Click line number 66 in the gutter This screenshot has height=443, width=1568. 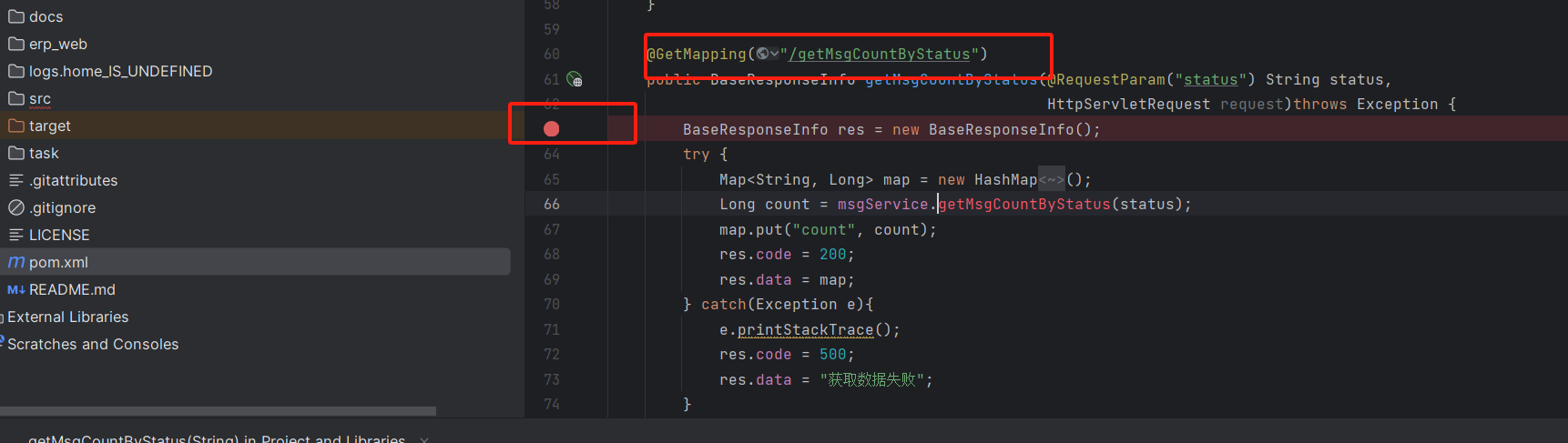(552, 205)
